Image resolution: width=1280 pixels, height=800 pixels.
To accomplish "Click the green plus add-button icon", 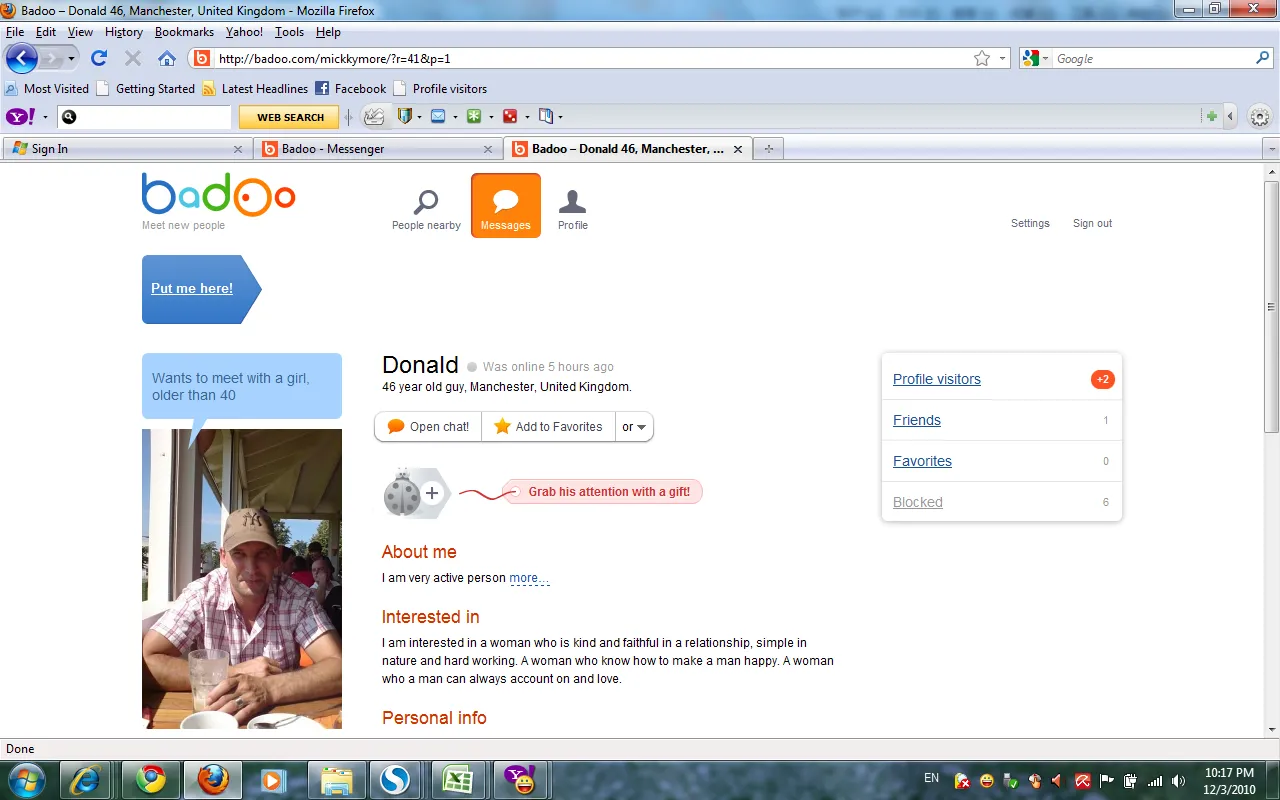I will pos(1212,117).
